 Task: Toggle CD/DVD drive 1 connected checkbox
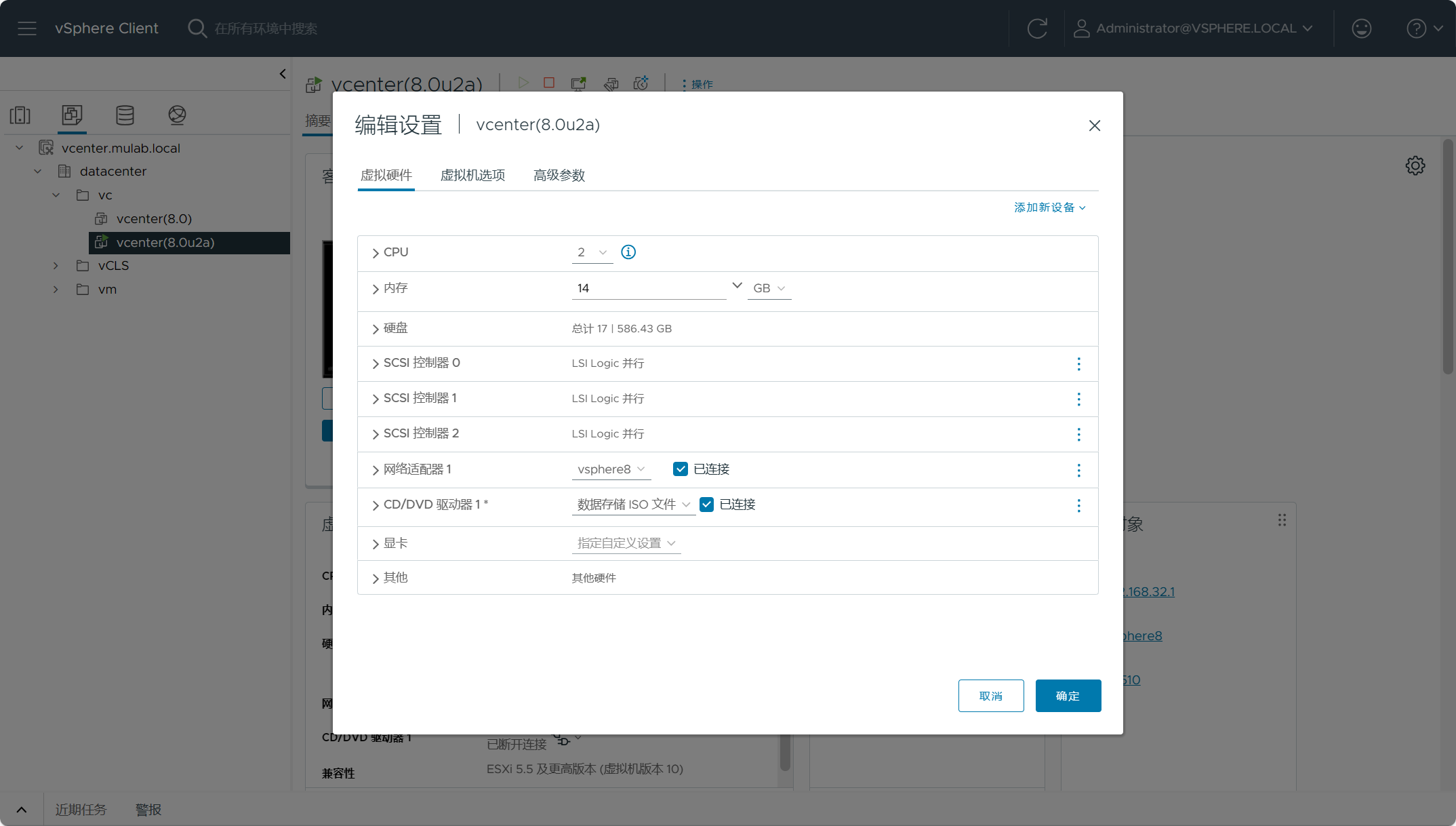706,505
